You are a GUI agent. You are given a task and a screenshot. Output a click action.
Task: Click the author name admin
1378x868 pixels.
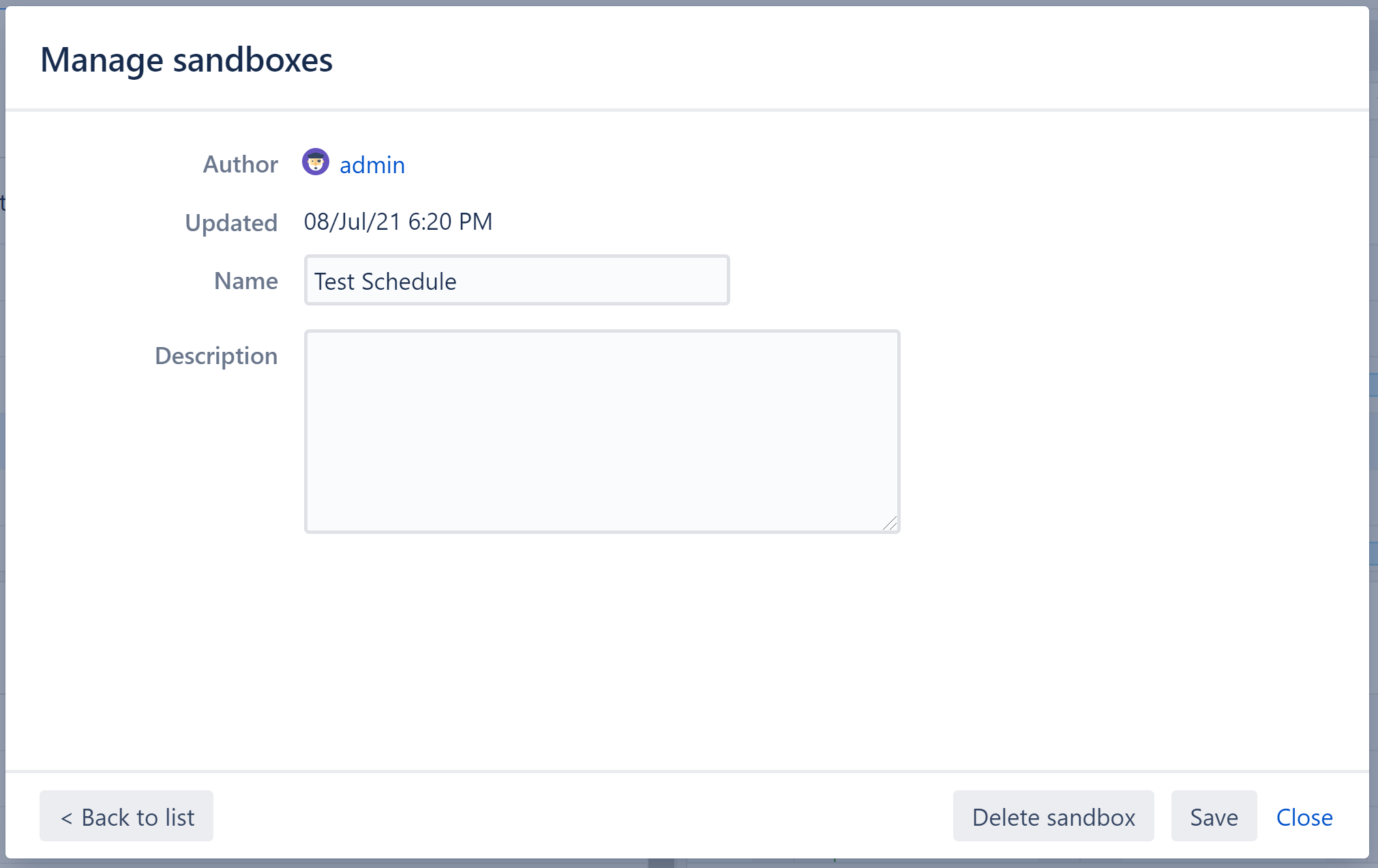pos(372,164)
